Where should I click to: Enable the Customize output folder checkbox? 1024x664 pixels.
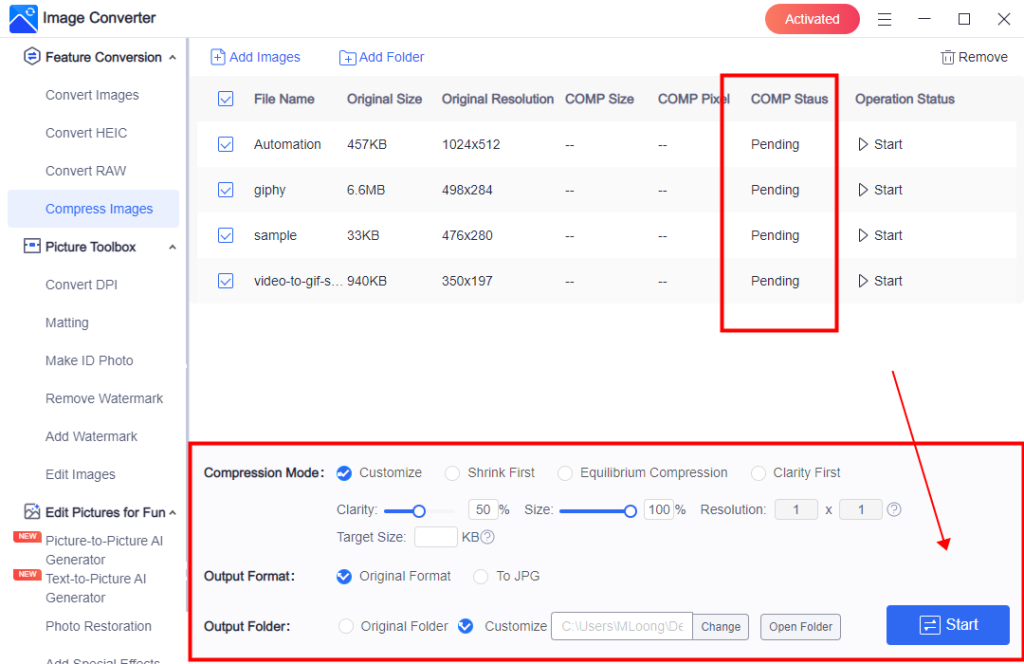point(465,625)
